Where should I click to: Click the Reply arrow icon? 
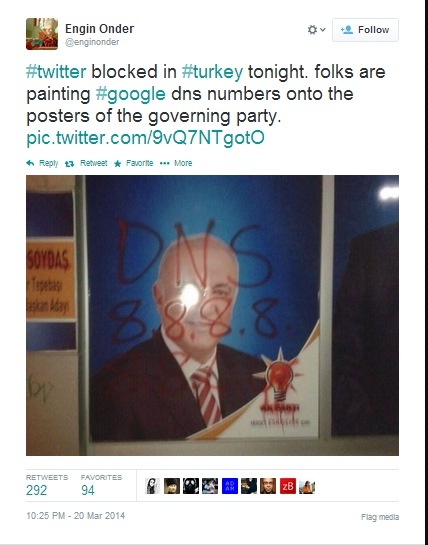[x=30, y=163]
